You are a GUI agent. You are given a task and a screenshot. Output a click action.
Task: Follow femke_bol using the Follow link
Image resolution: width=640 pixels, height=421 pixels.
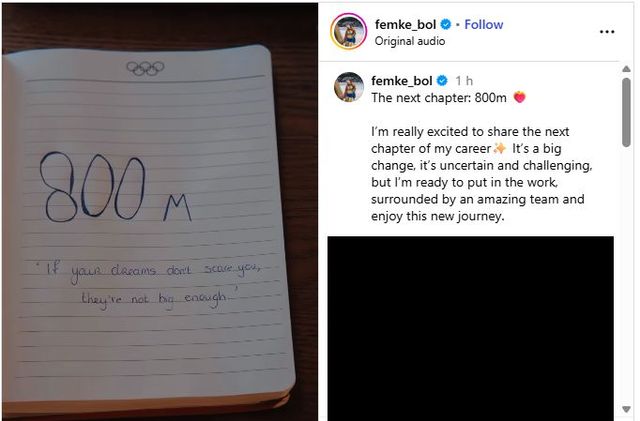(483, 24)
